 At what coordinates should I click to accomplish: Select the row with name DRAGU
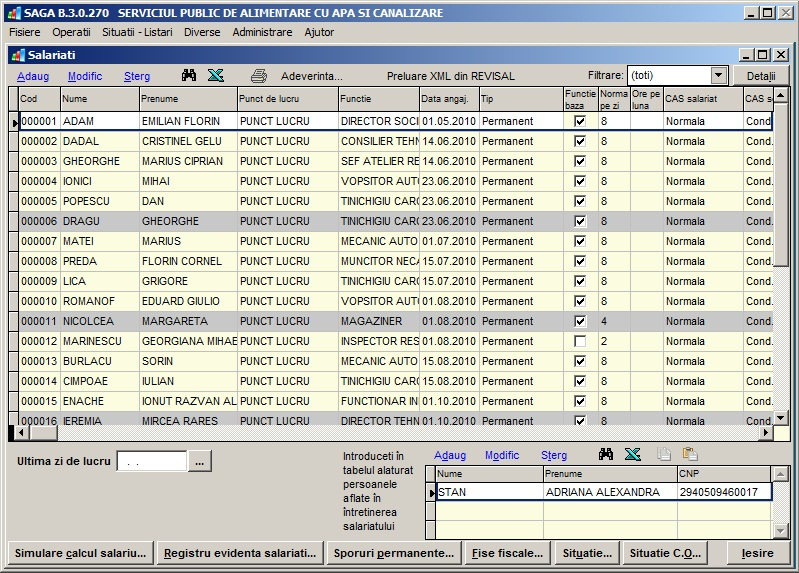391,221
